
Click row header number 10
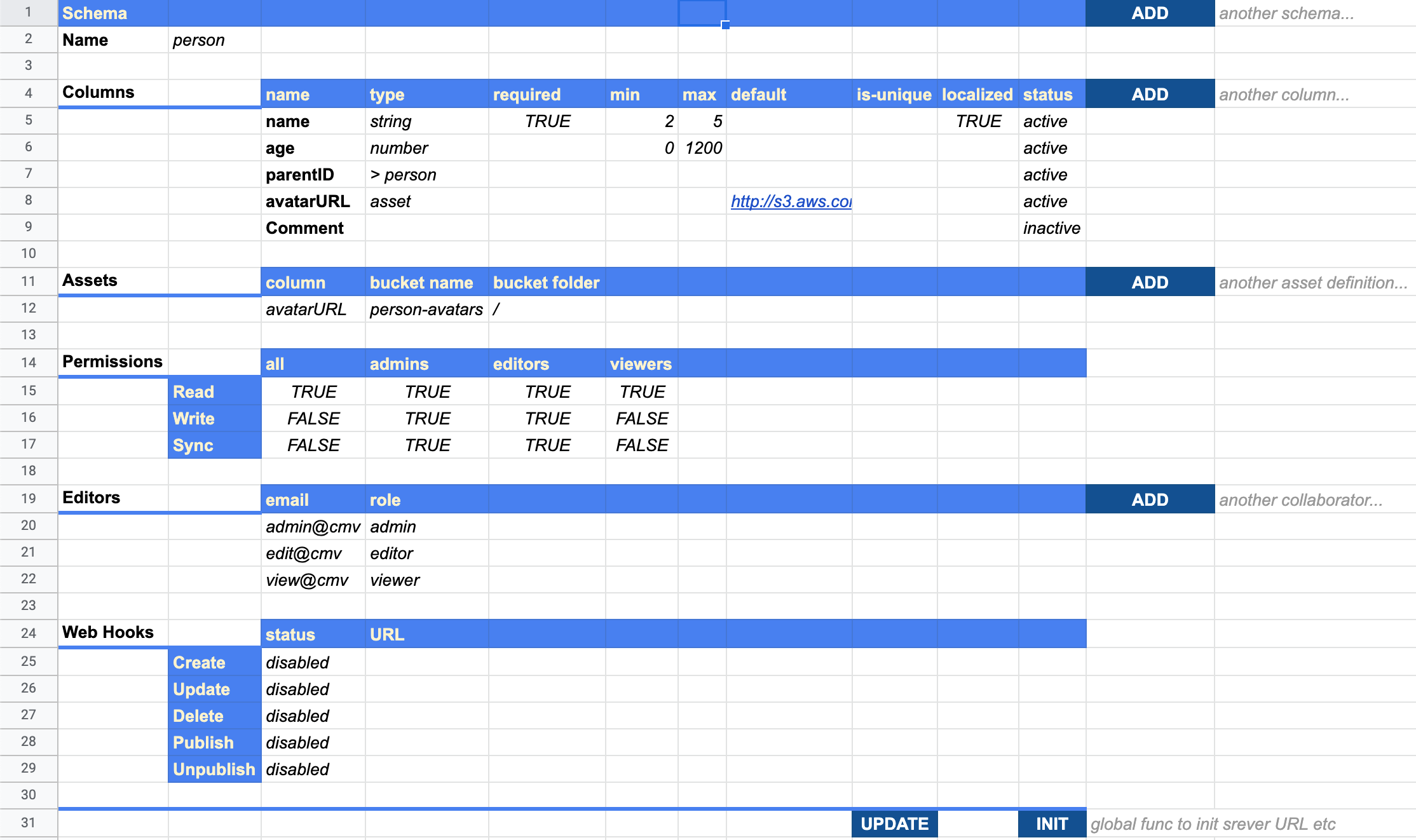(x=29, y=254)
